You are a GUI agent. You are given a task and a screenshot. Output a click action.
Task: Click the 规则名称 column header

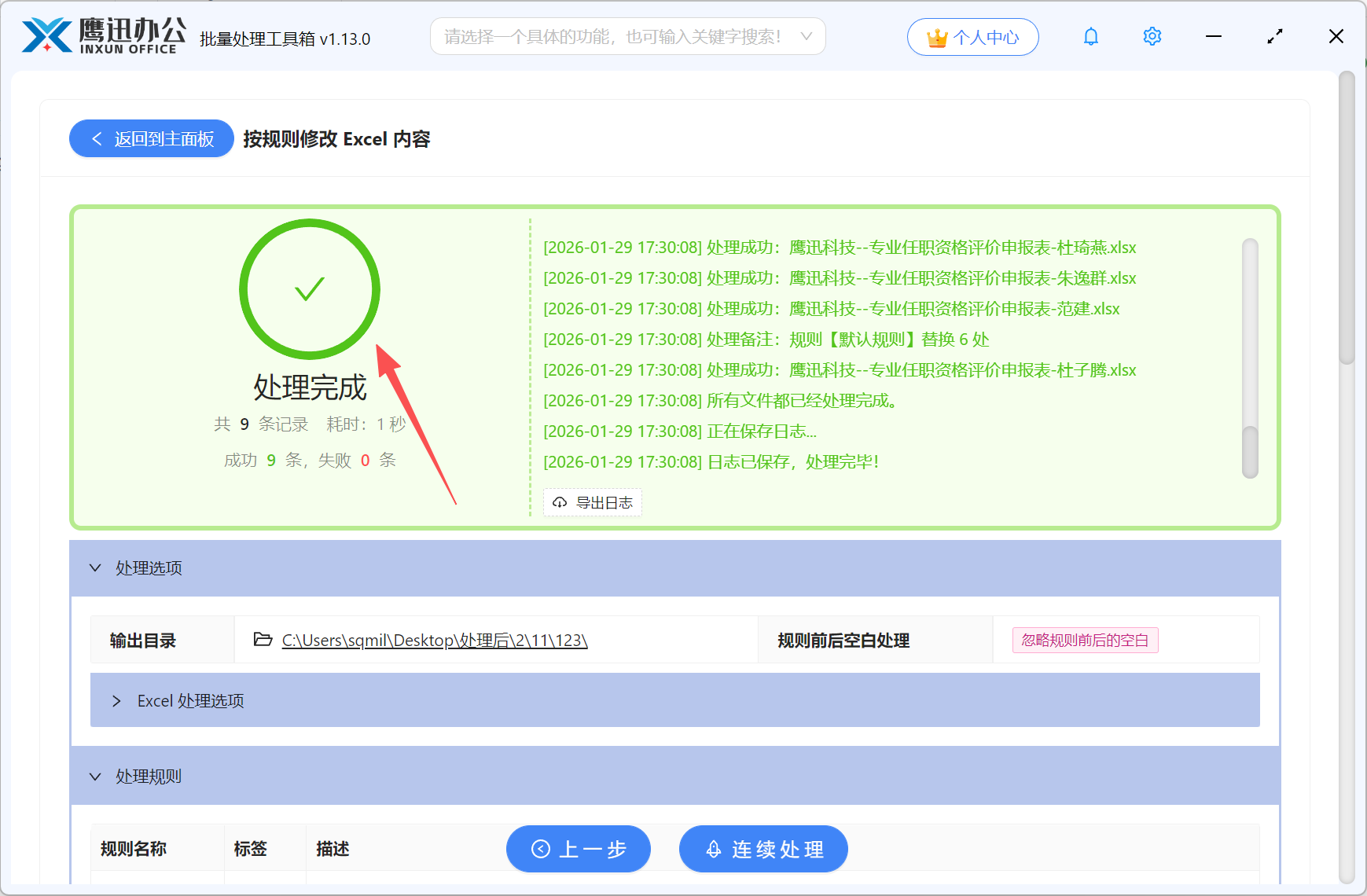click(x=132, y=849)
